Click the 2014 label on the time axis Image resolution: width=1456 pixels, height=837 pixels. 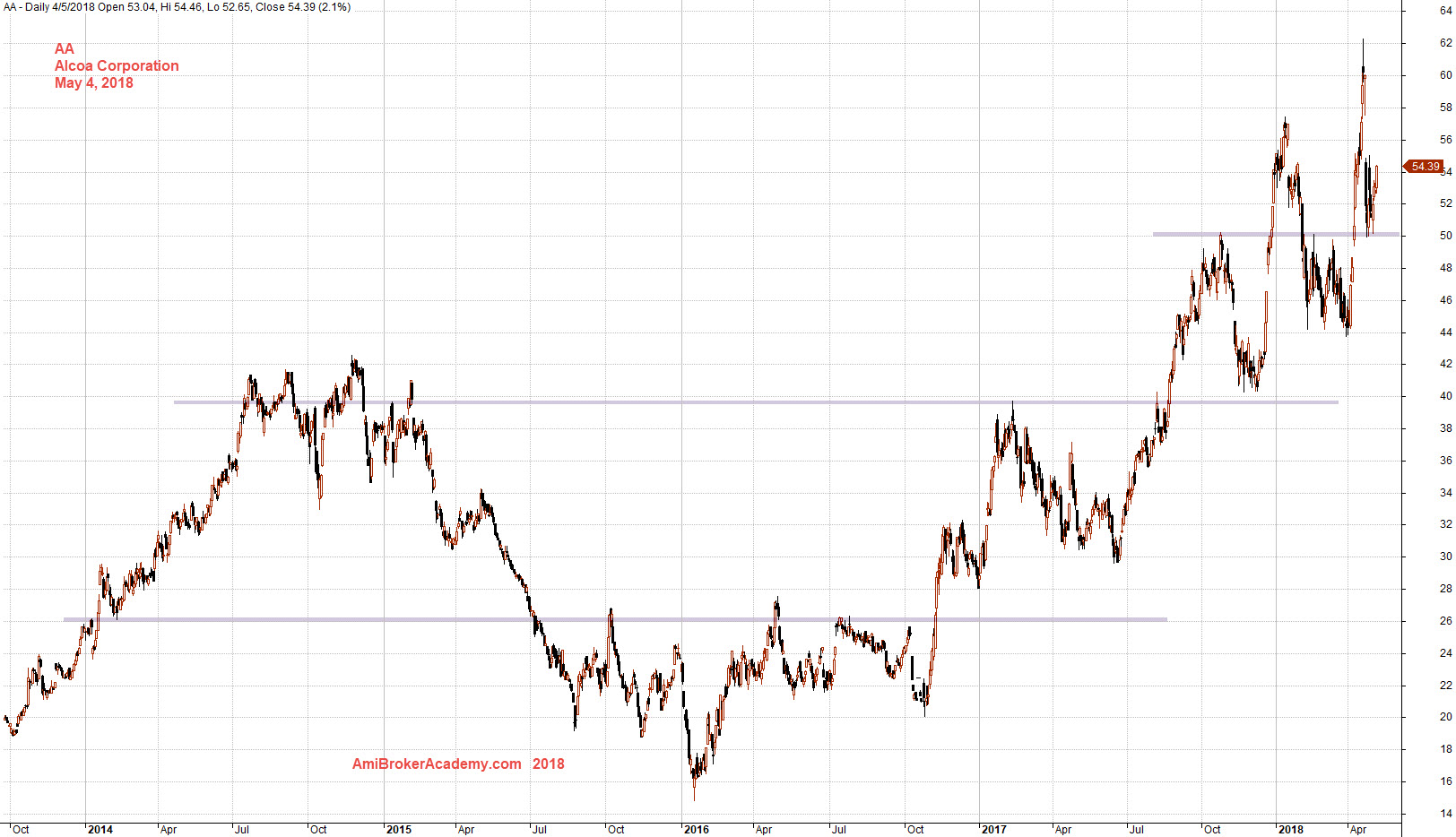click(x=100, y=830)
